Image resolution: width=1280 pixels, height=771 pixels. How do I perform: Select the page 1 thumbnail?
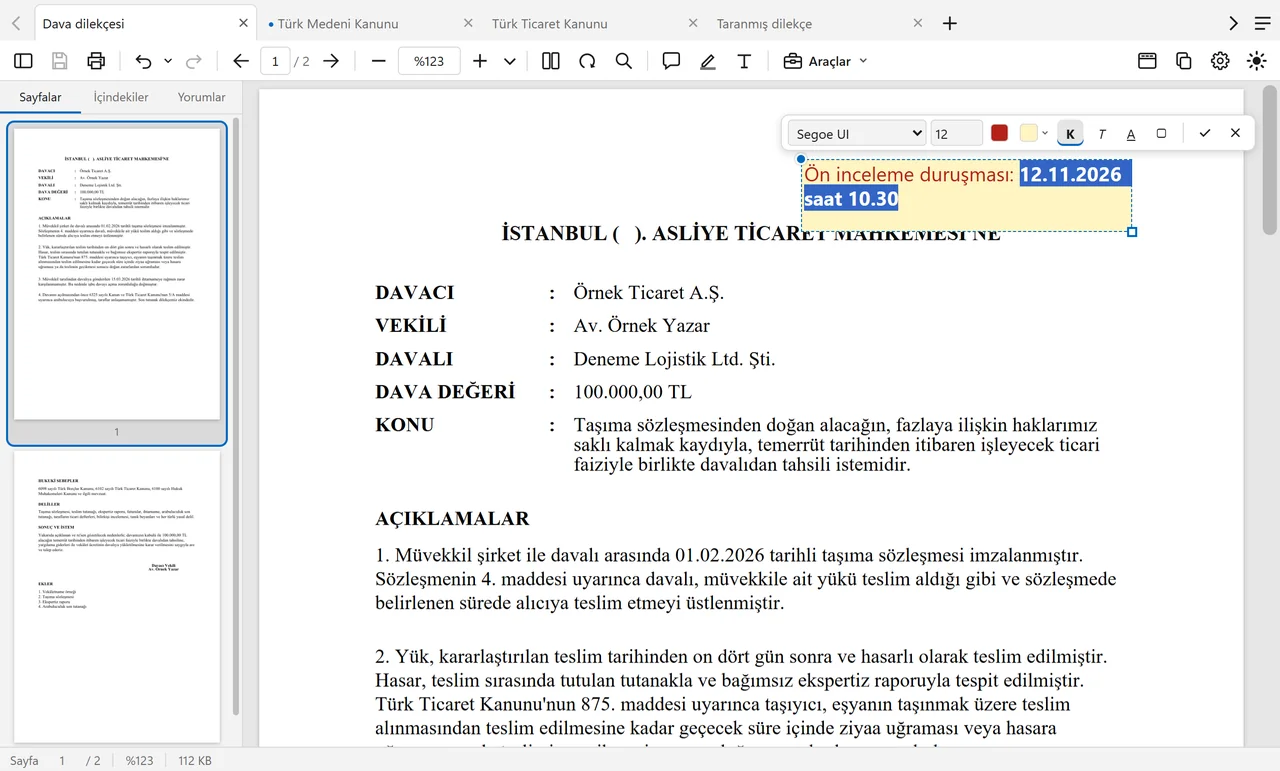(117, 274)
